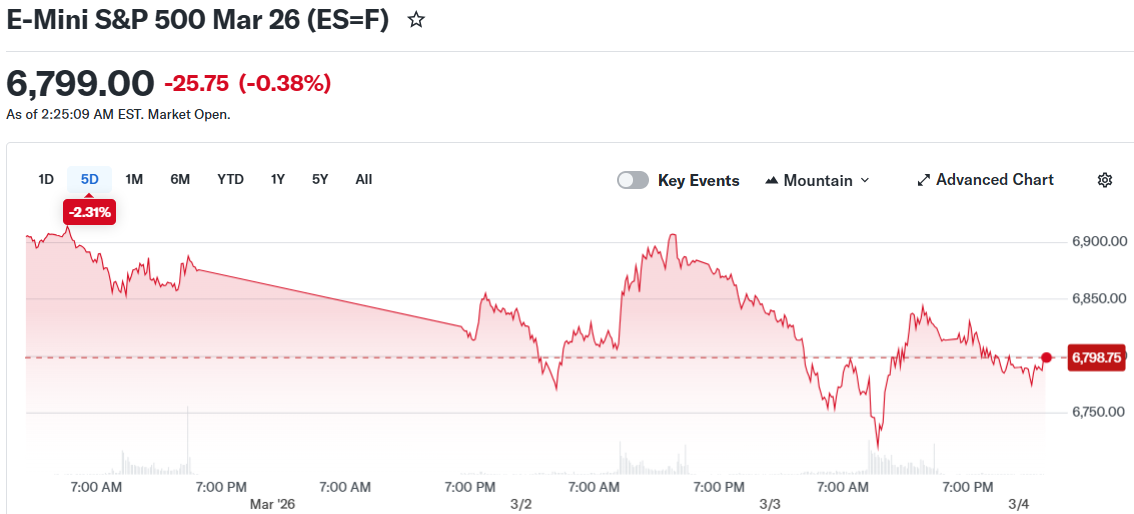Click the E-Mini S&P 500 title
Screen dimensions: 1134x514
[197, 20]
